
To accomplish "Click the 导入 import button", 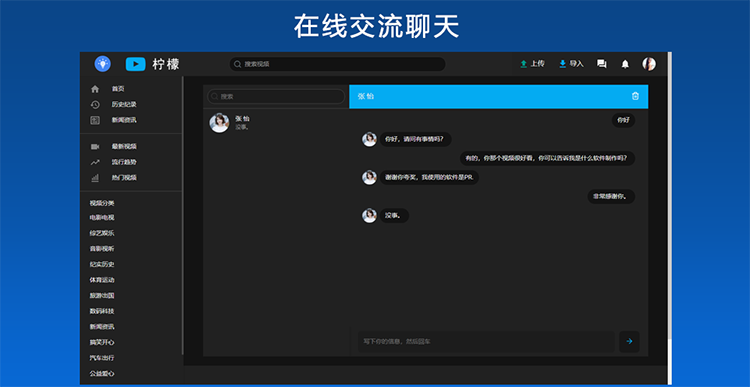I will tap(572, 64).
